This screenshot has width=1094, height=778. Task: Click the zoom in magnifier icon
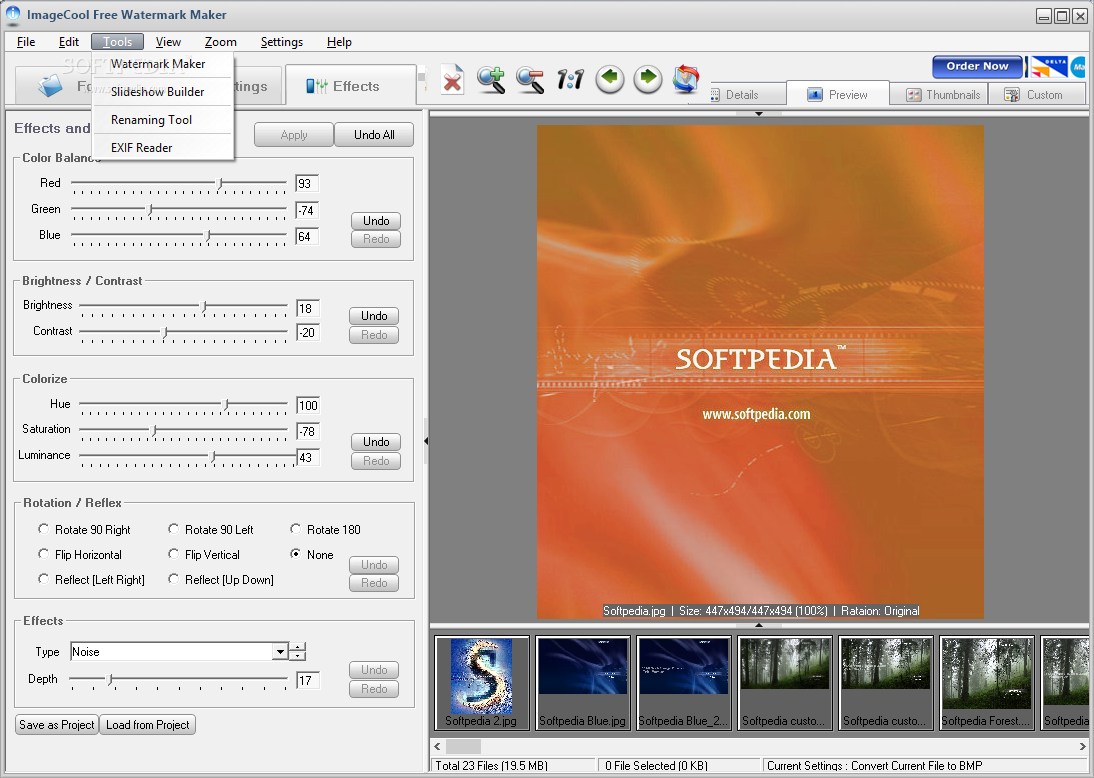click(x=491, y=80)
